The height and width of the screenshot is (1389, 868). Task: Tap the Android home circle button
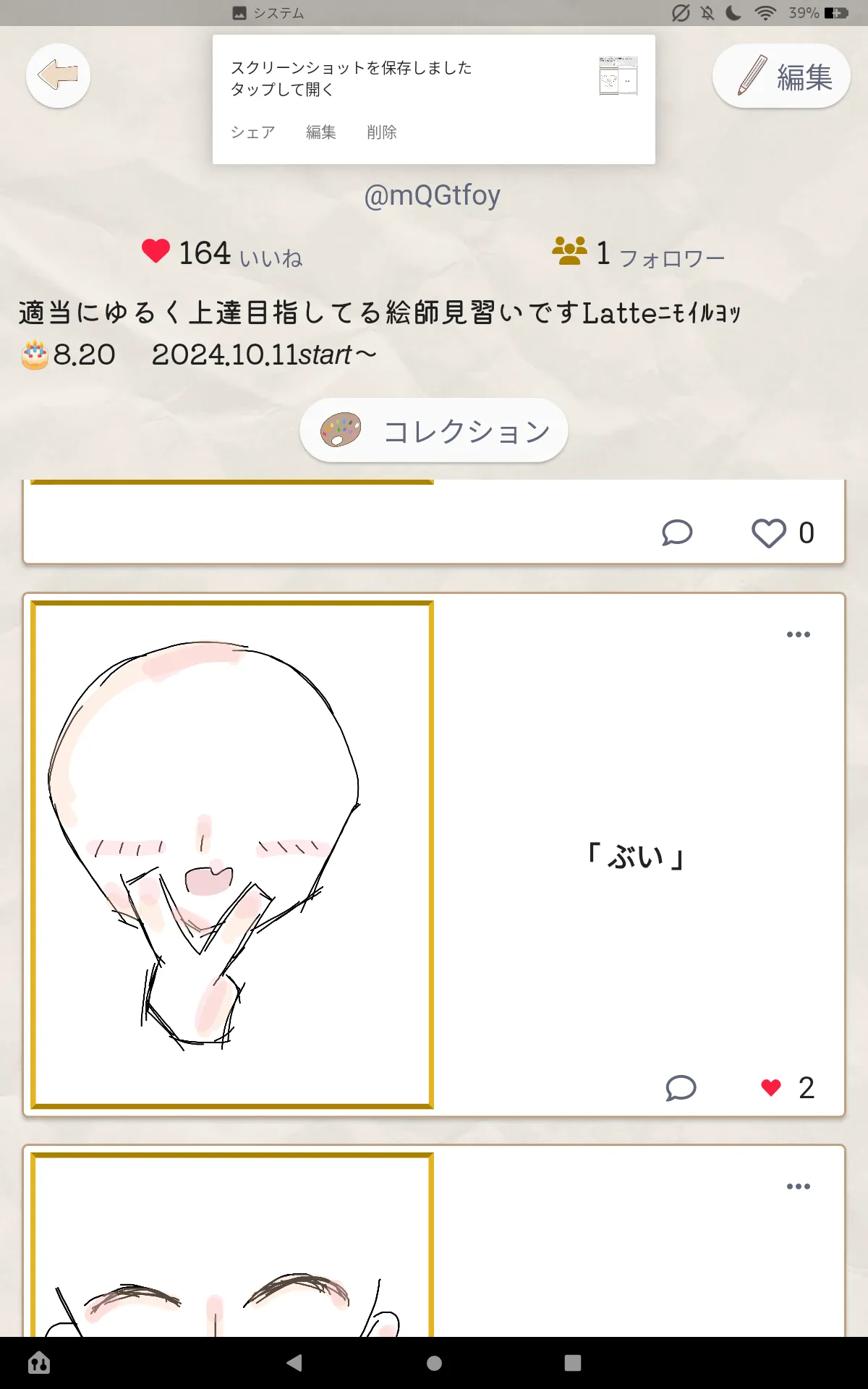pos(434,1363)
